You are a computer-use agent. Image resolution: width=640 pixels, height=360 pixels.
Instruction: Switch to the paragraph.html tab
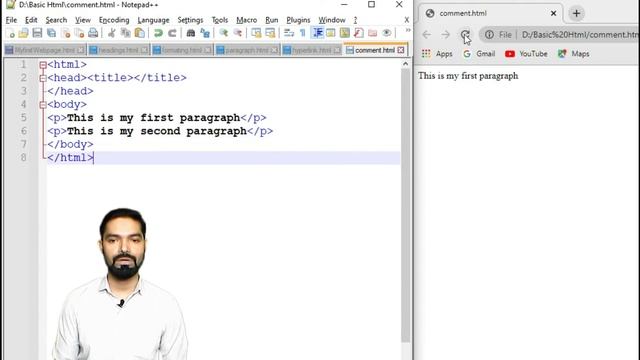[247, 50]
